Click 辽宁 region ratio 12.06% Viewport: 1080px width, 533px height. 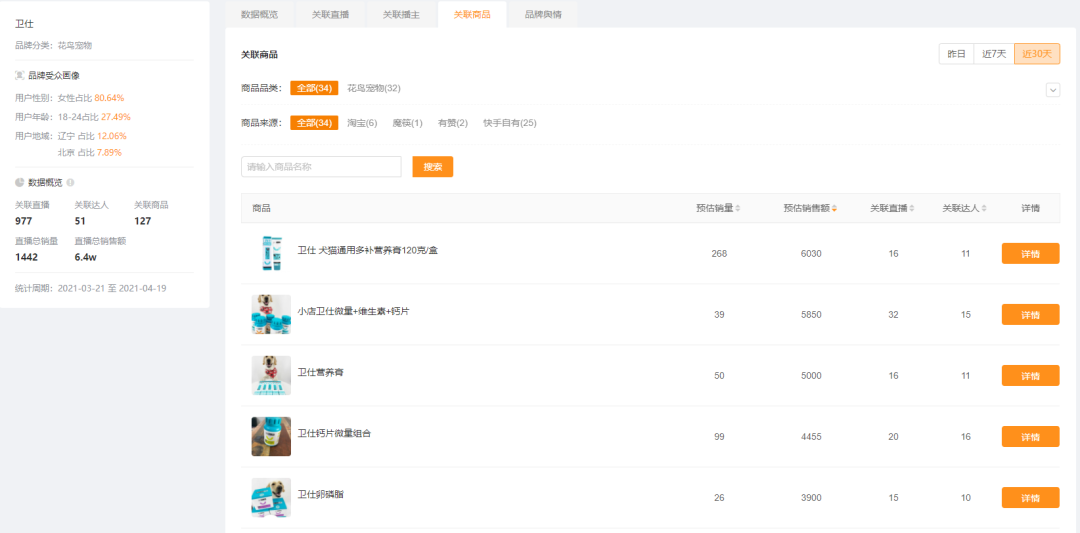tap(112, 136)
